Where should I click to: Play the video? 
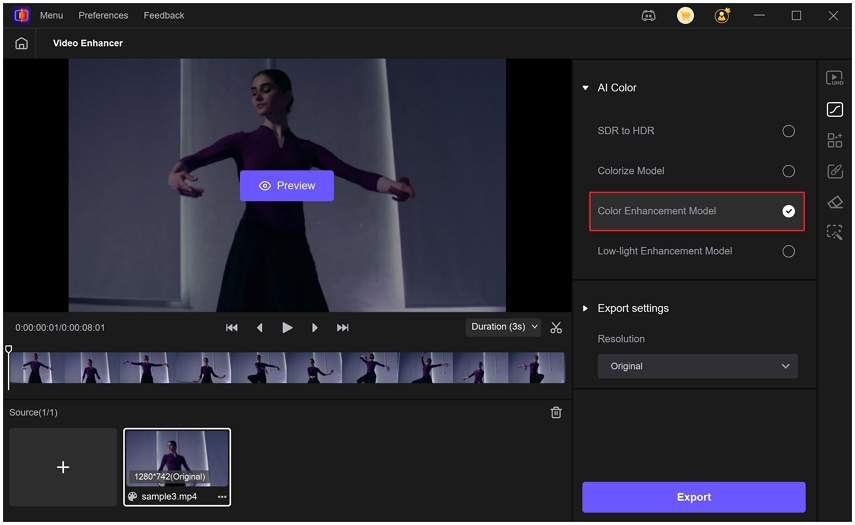[287, 328]
